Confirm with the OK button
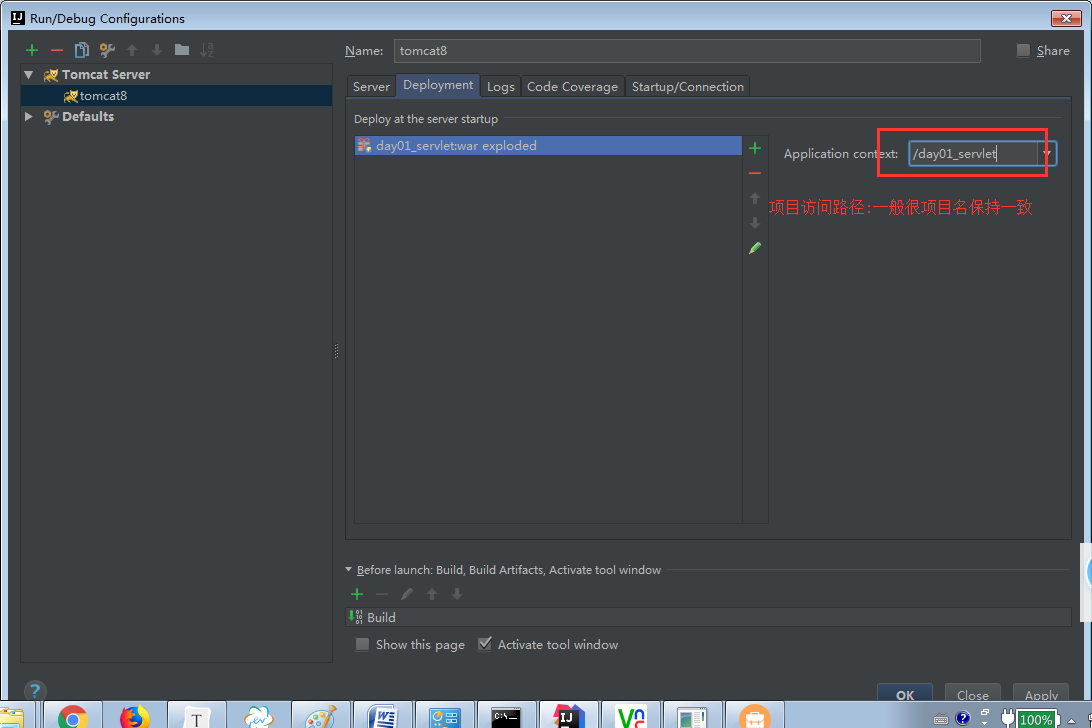The width and height of the screenshot is (1092, 728). click(x=905, y=695)
